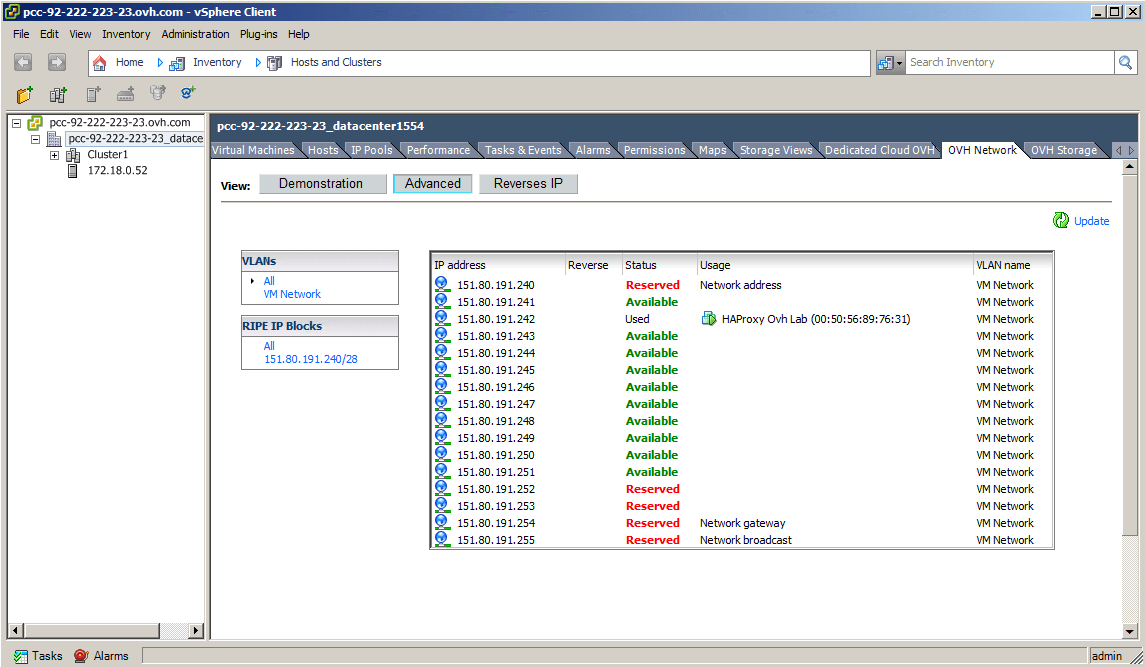
Task: Click the search magnifier icon
Action: tap(1125, 63)
